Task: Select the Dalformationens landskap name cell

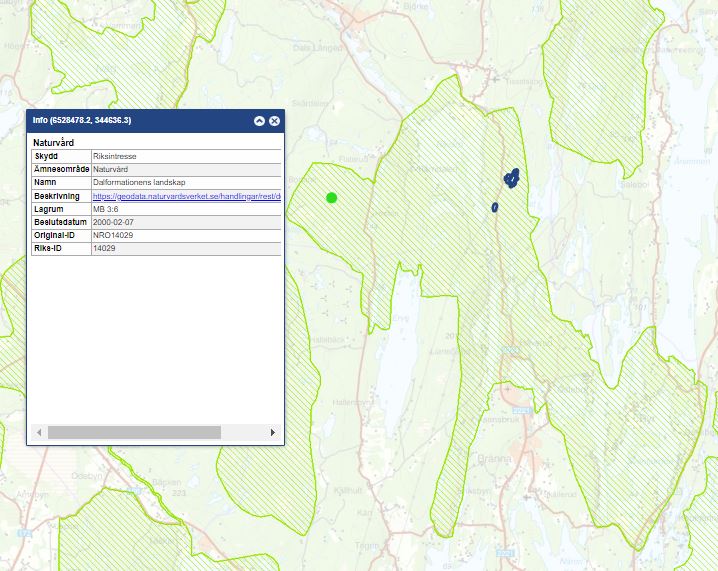Action: tap(136, 183)
